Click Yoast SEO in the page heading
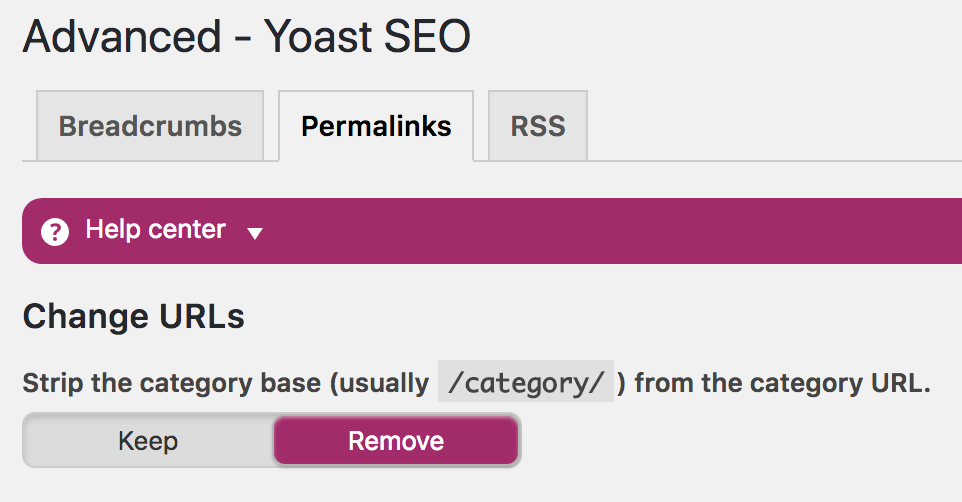Viewport: 962px width, 502px height. point(367,36)
